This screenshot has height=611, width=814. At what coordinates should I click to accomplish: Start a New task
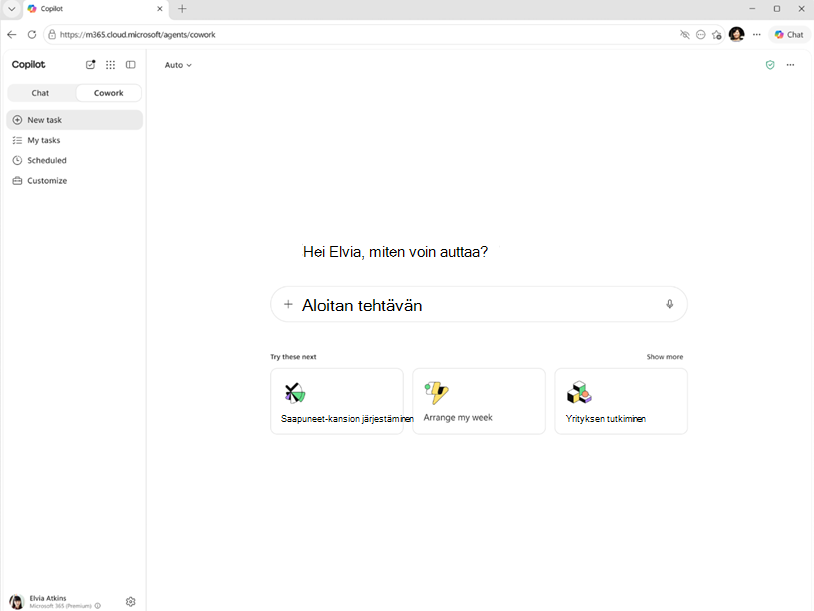click(x=74, y=120)
